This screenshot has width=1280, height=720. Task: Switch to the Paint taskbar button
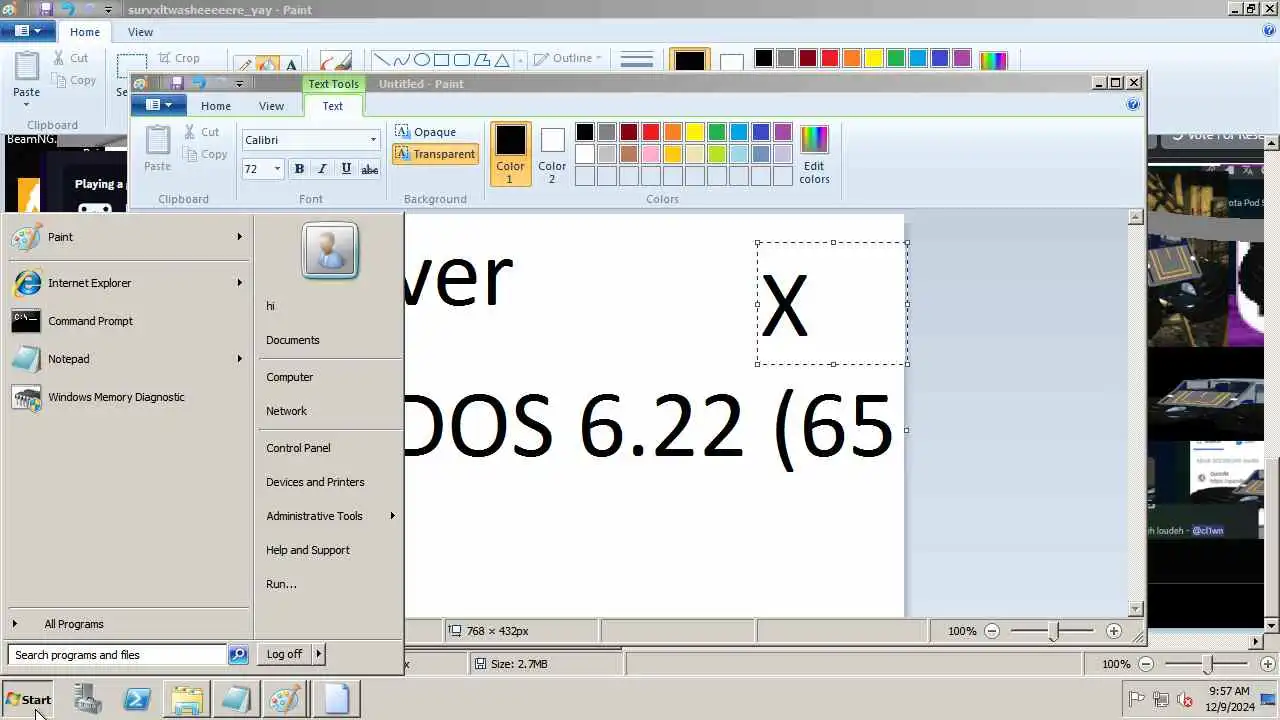284,699
